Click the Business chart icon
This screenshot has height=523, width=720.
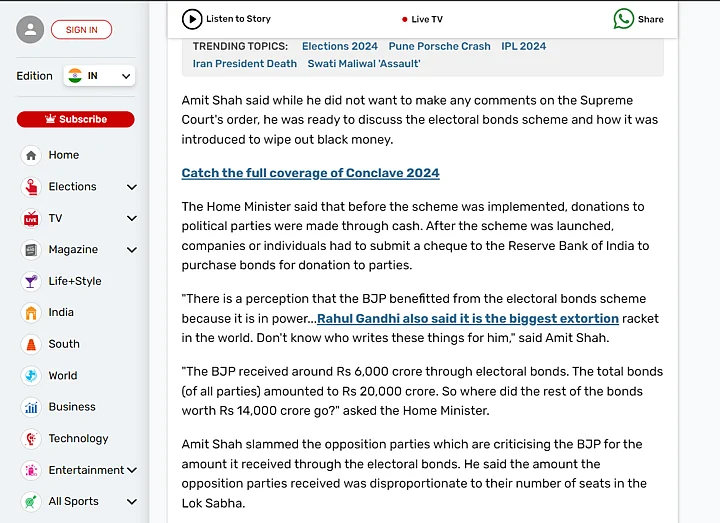point(31,407)
